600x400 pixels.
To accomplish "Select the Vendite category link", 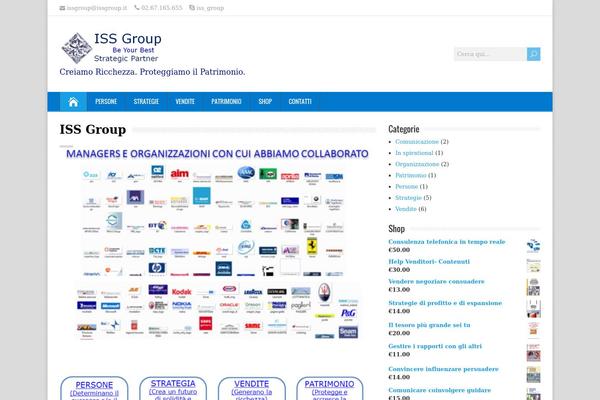I will [405, 208].
